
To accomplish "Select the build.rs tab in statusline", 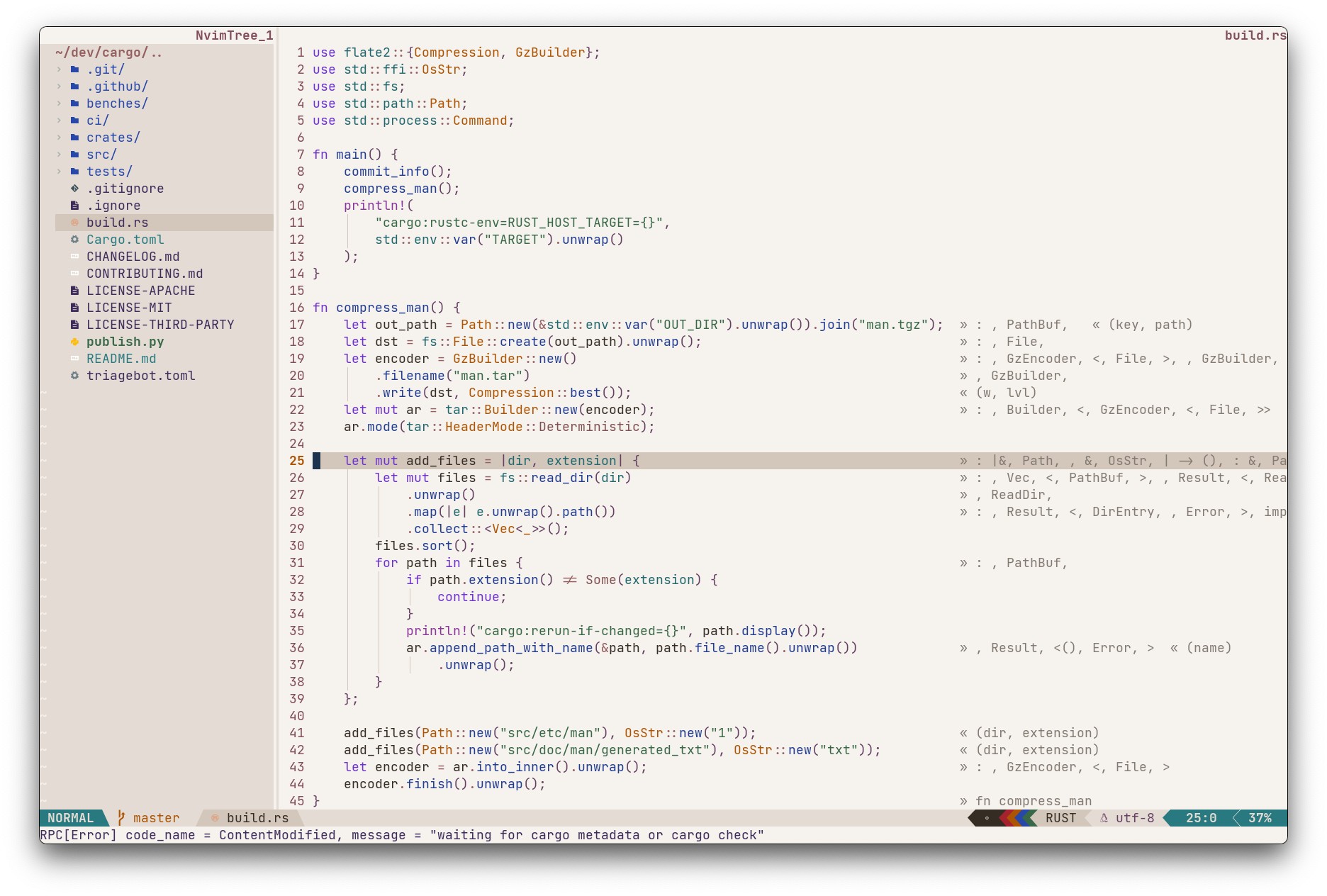I will [257, 818].
